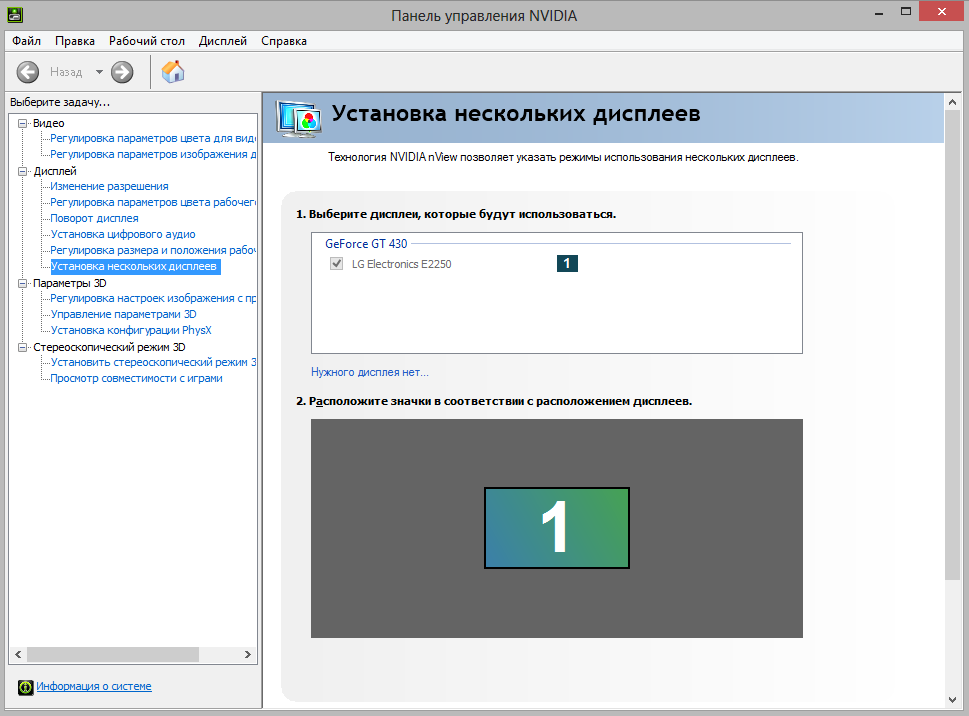The height and width of the screenshot is (716, 969).
Task: Click the main panel vertical scrollbar thumb
Action: (x=952, y=345)
